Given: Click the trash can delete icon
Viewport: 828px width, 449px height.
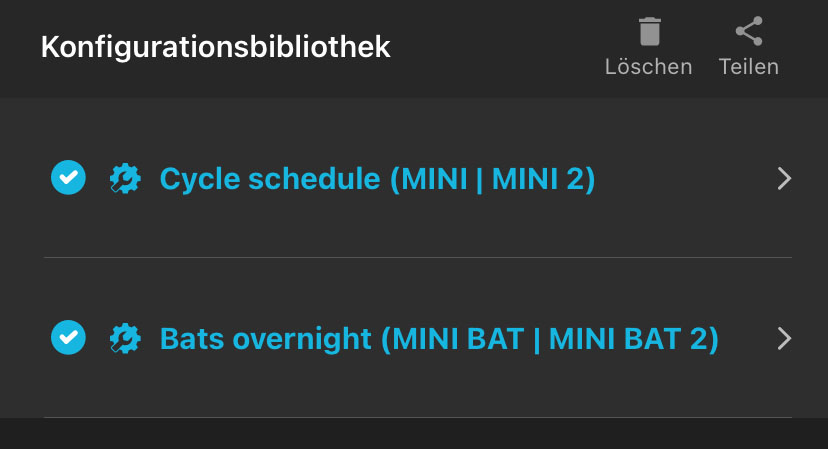Looking at the screenshot, I should point(649,32).
